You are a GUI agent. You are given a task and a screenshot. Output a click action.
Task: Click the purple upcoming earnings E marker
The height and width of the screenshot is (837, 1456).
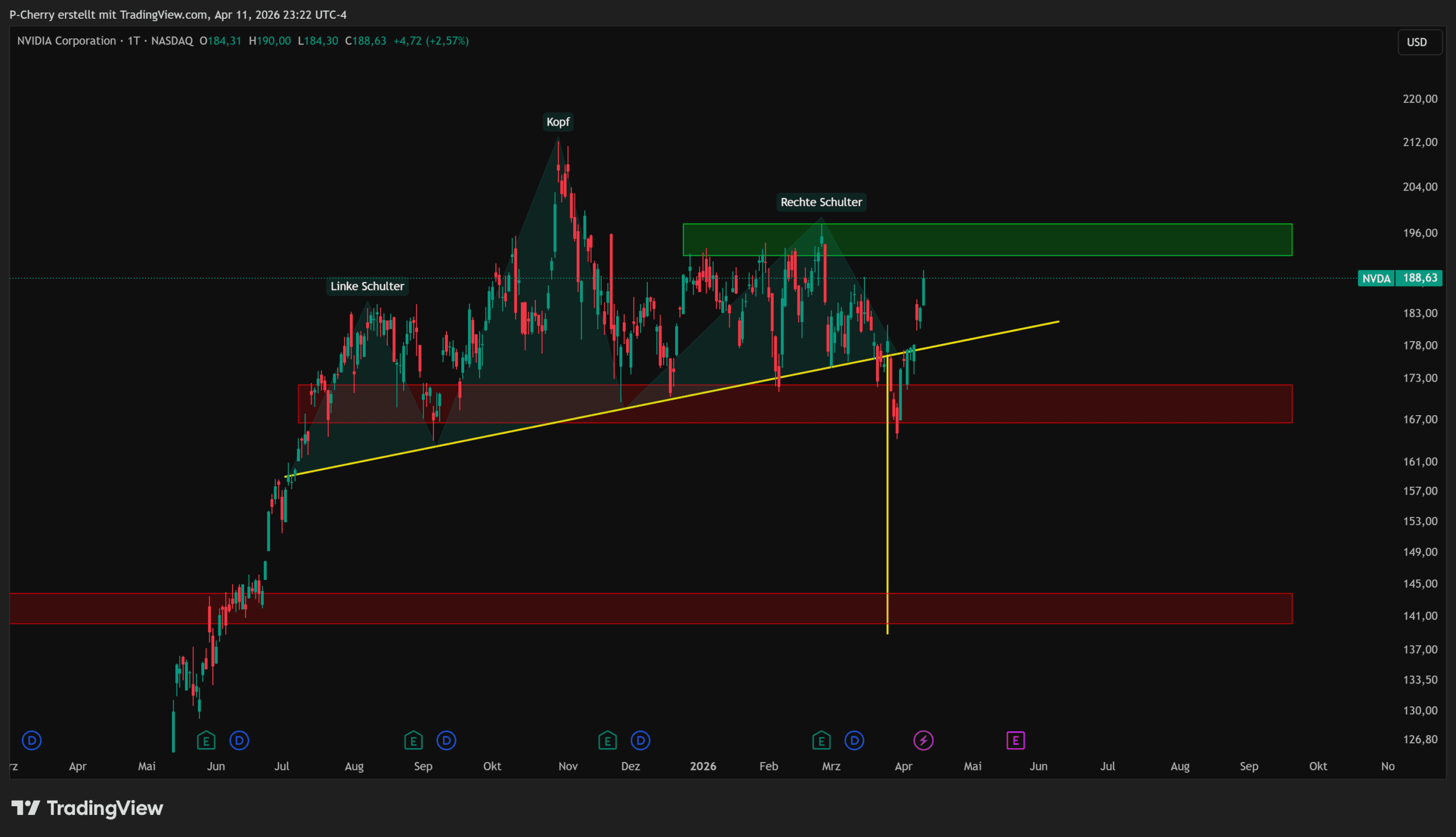[x=1015, y=740]
